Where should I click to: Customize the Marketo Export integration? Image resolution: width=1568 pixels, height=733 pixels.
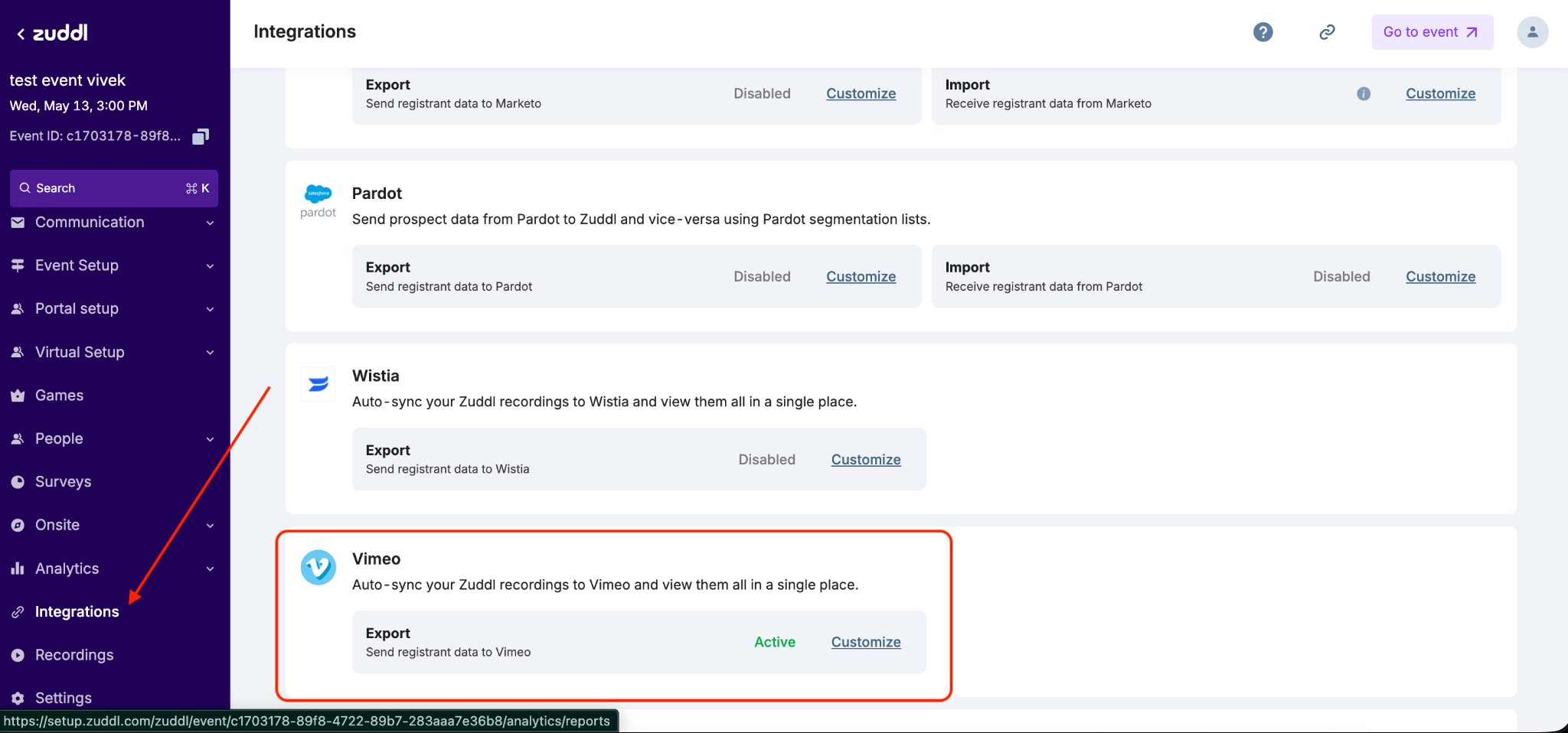861,93
